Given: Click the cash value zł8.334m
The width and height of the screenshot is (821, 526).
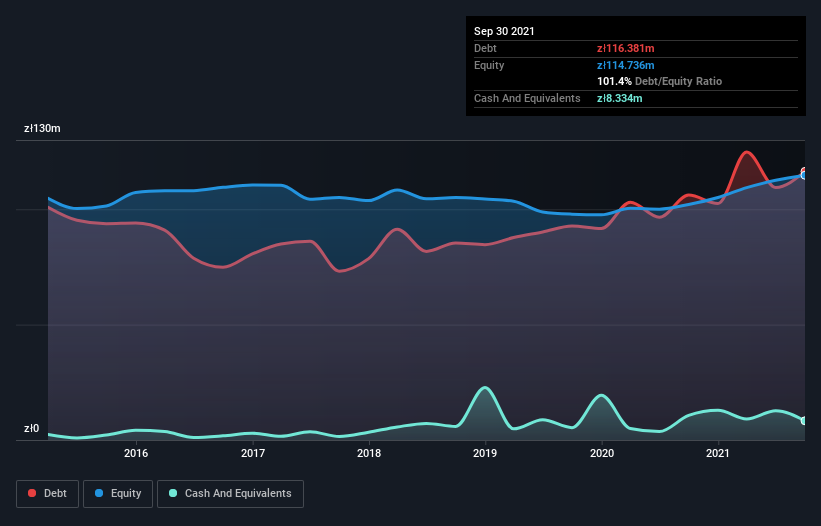Looking at the screenshot, I should coord(619,98).
